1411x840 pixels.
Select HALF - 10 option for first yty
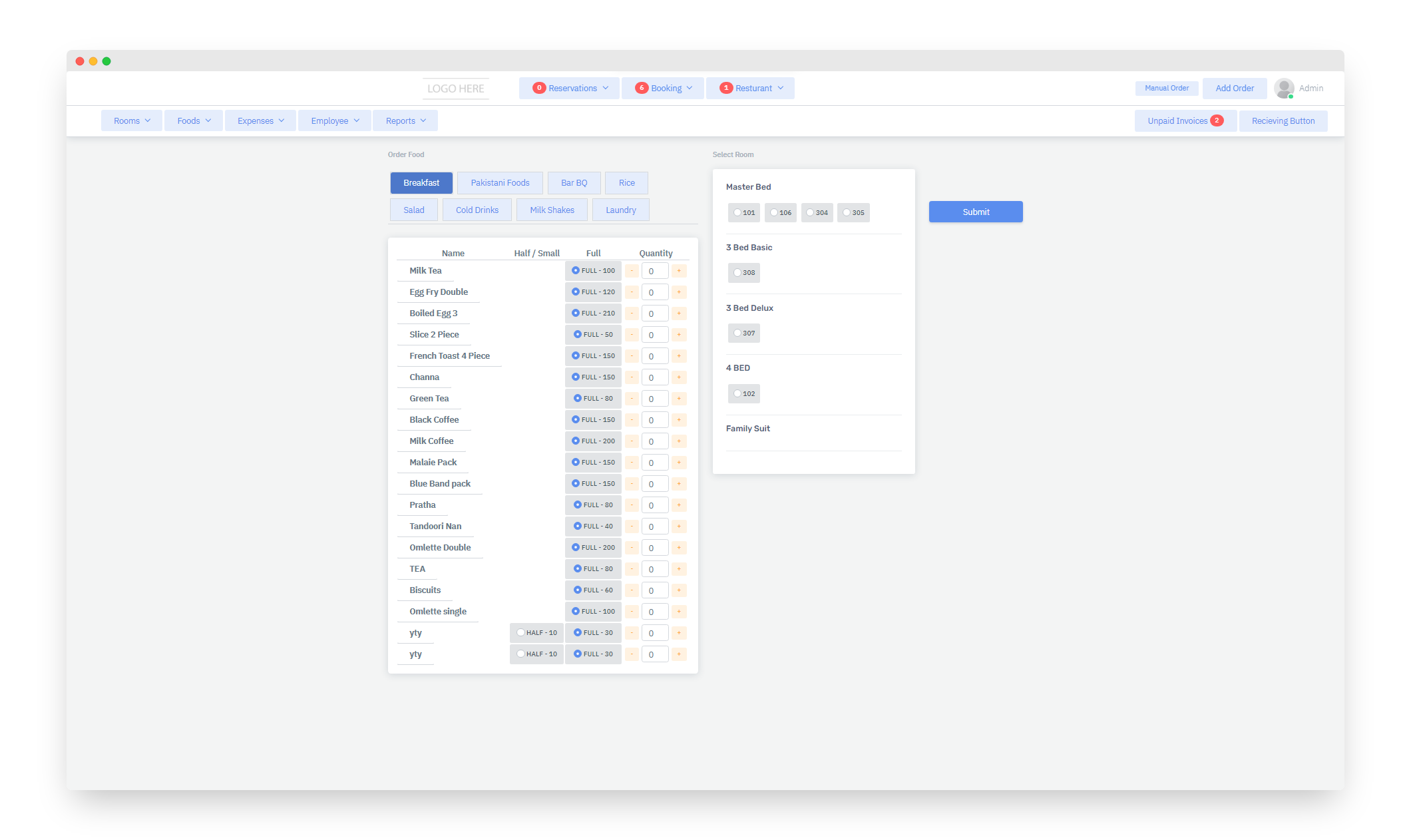coord(521,633)
